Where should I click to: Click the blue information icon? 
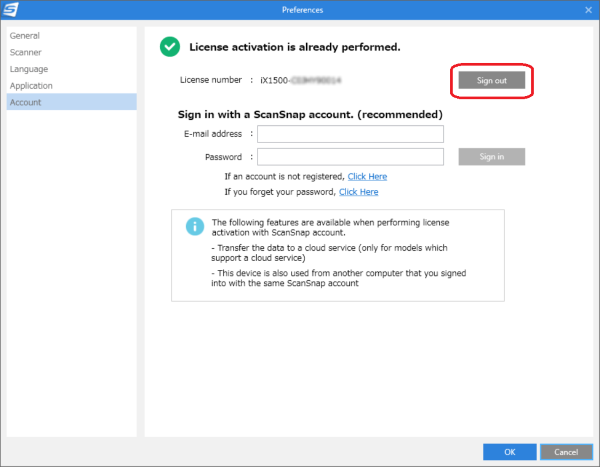coord(195,227)
